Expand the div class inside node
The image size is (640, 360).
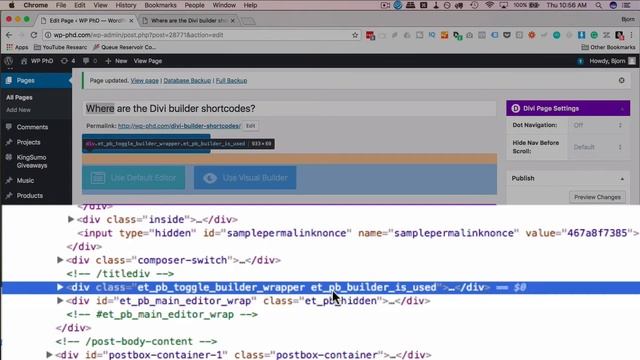71,219
